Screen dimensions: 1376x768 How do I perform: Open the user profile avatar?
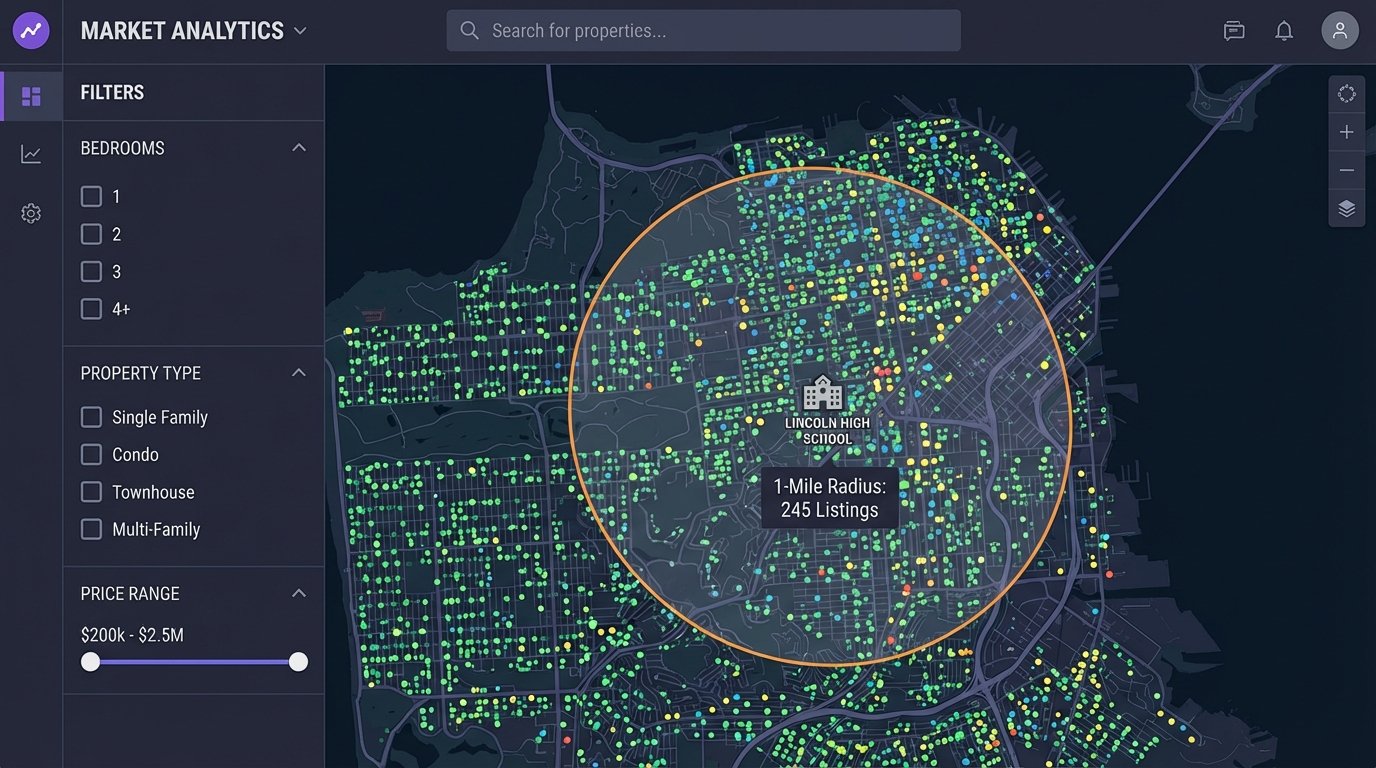coord(1339,30)
